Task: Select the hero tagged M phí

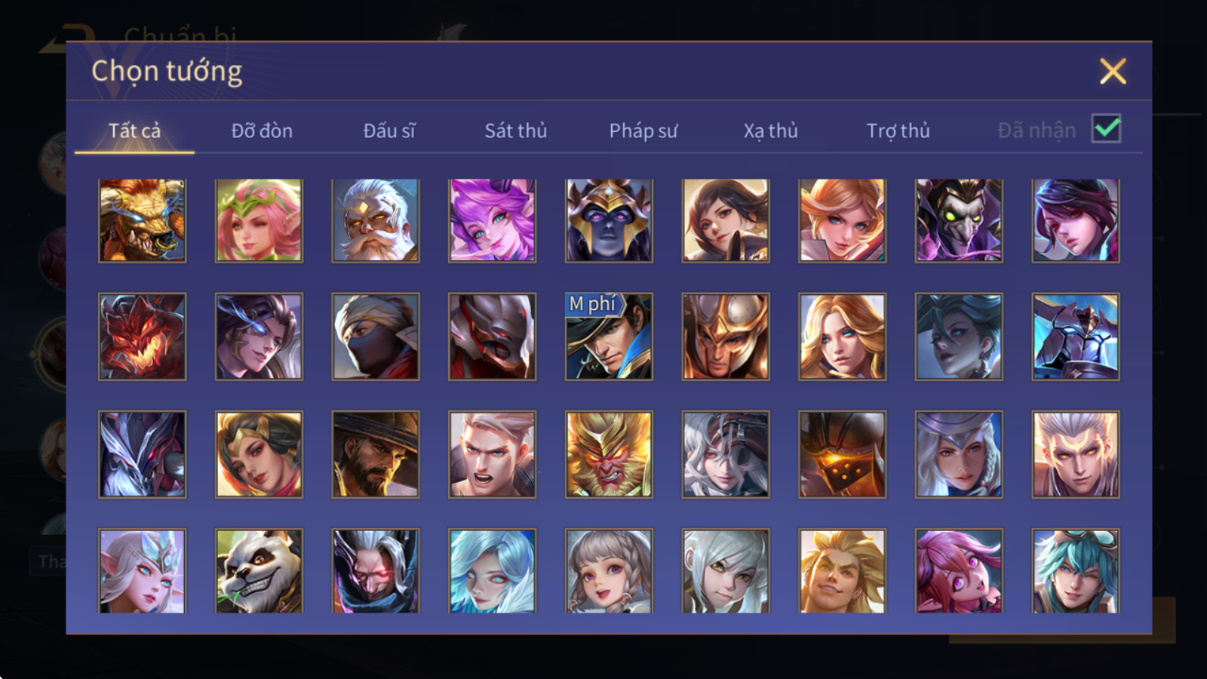Action: tap(609, 337)
